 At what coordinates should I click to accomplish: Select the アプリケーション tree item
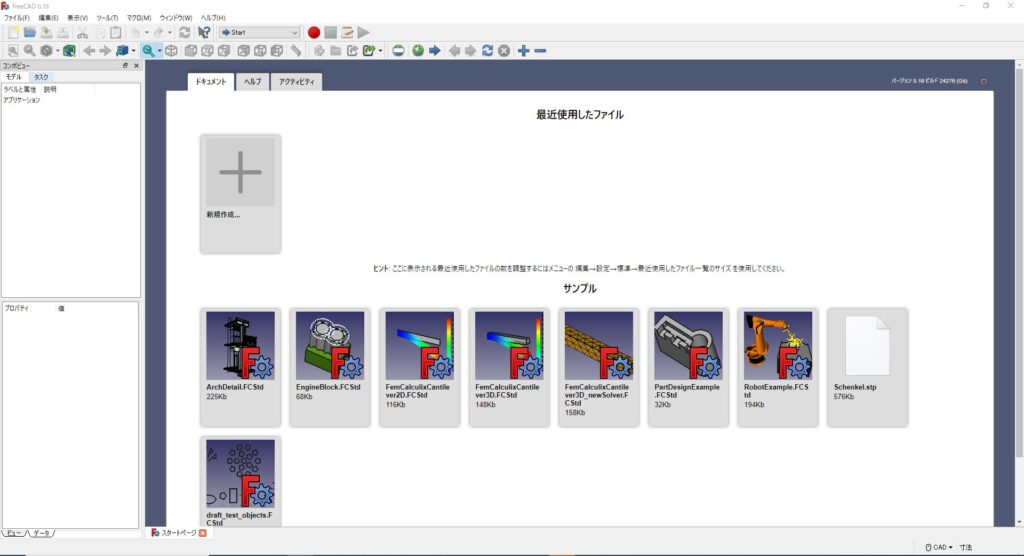(x=22, y=101)
